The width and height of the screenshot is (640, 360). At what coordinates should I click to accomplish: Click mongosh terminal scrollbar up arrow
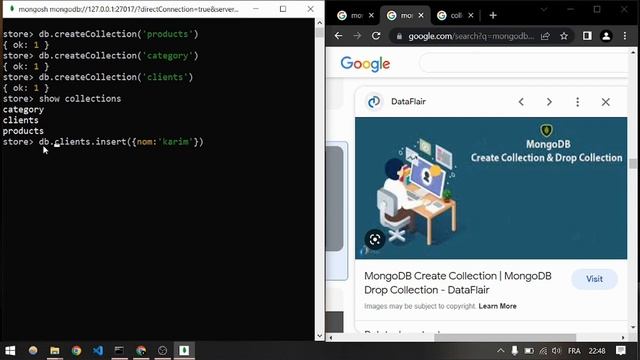pyautogui.click(x=320, y=23)
